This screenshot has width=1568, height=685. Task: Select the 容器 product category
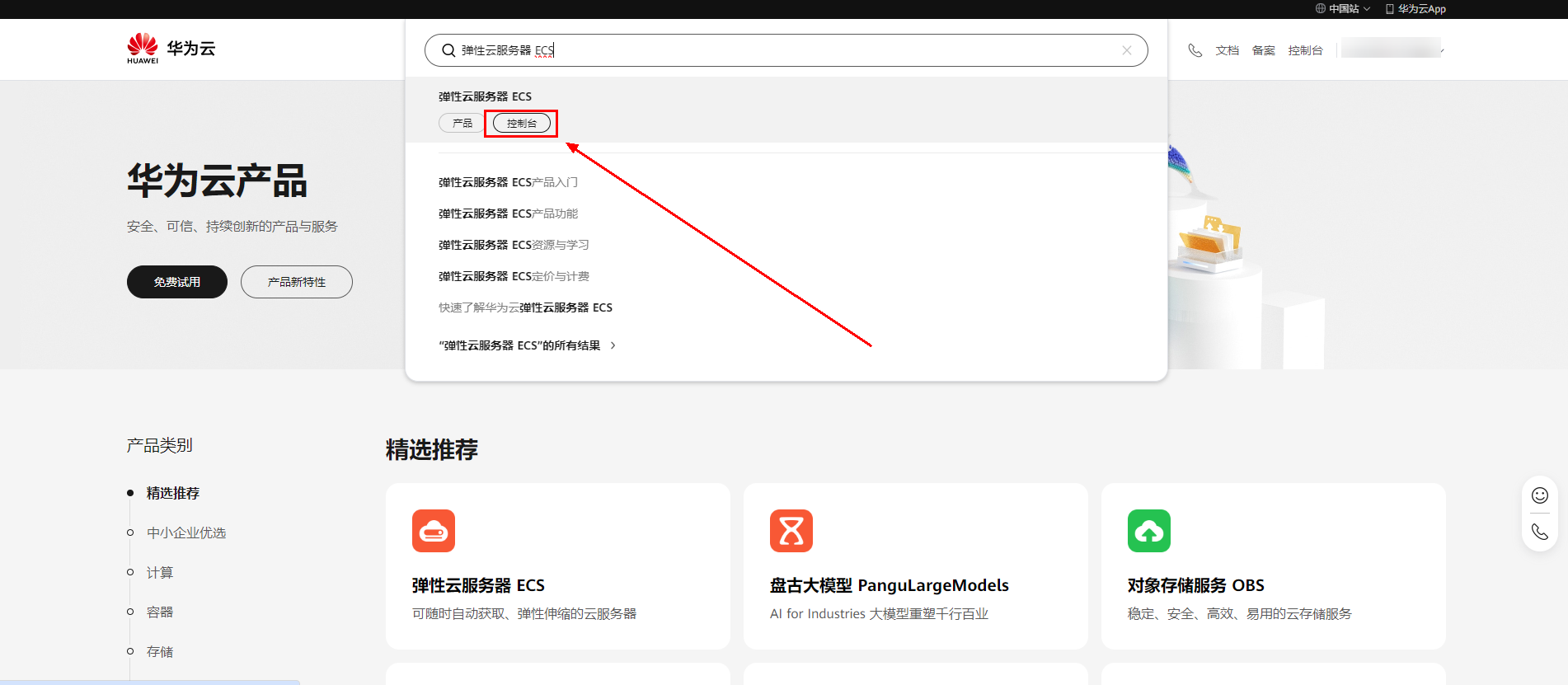point(160,612)
